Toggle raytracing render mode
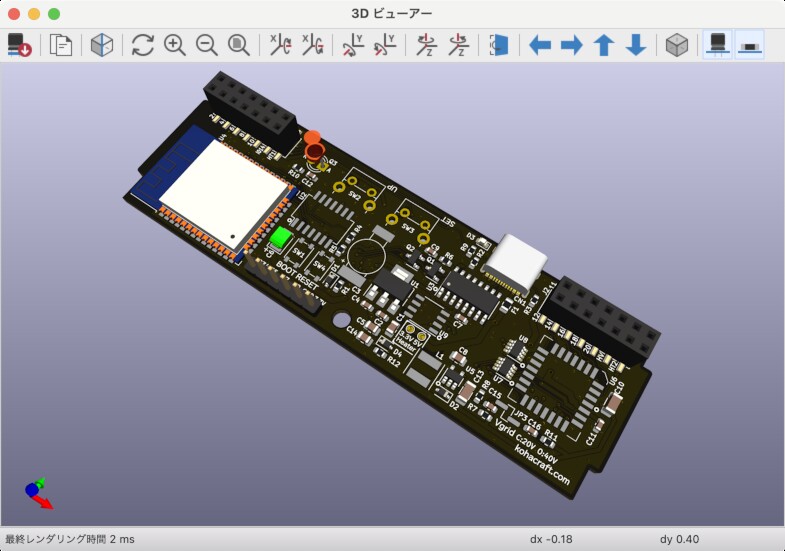This screenshot has width=785, height=551. [101, 45]
